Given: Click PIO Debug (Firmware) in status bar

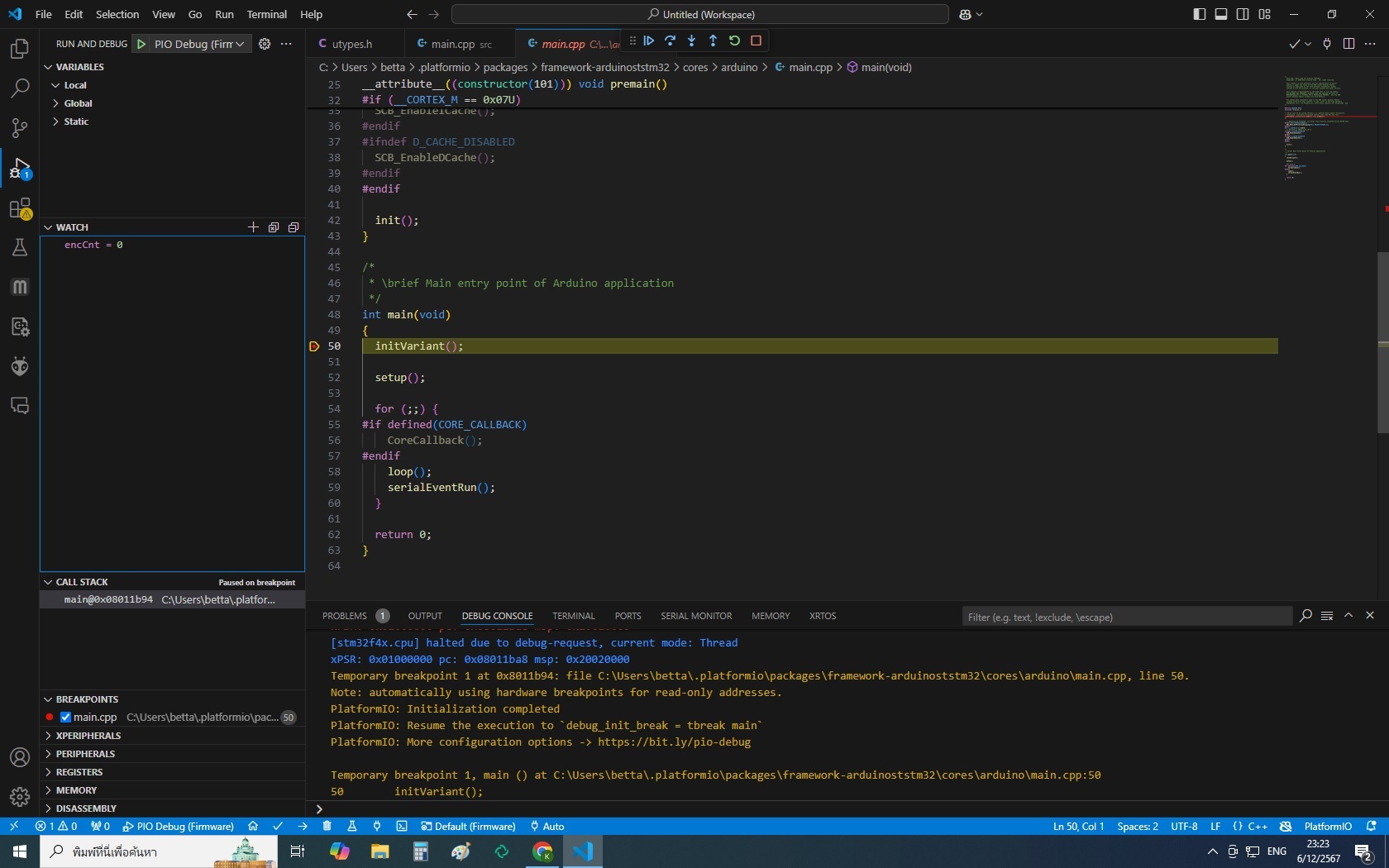Looking at the screenshot, I should pos(178,826).
